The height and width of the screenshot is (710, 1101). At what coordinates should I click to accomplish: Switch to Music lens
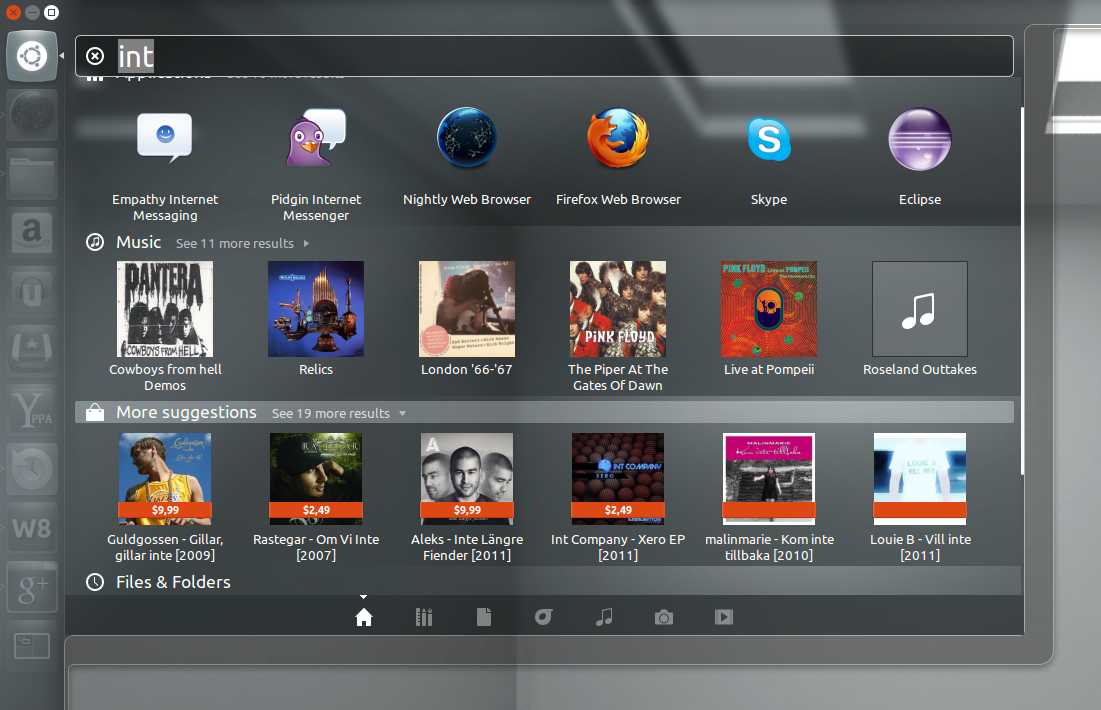point(604,617)
